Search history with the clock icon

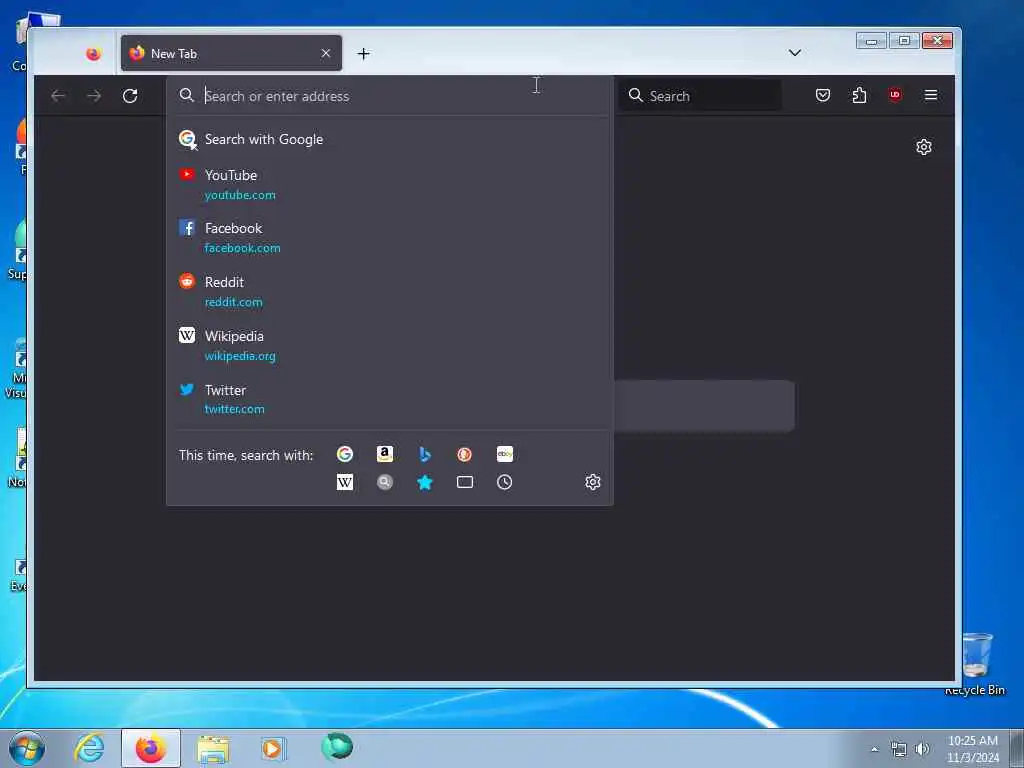coord(505,482)
